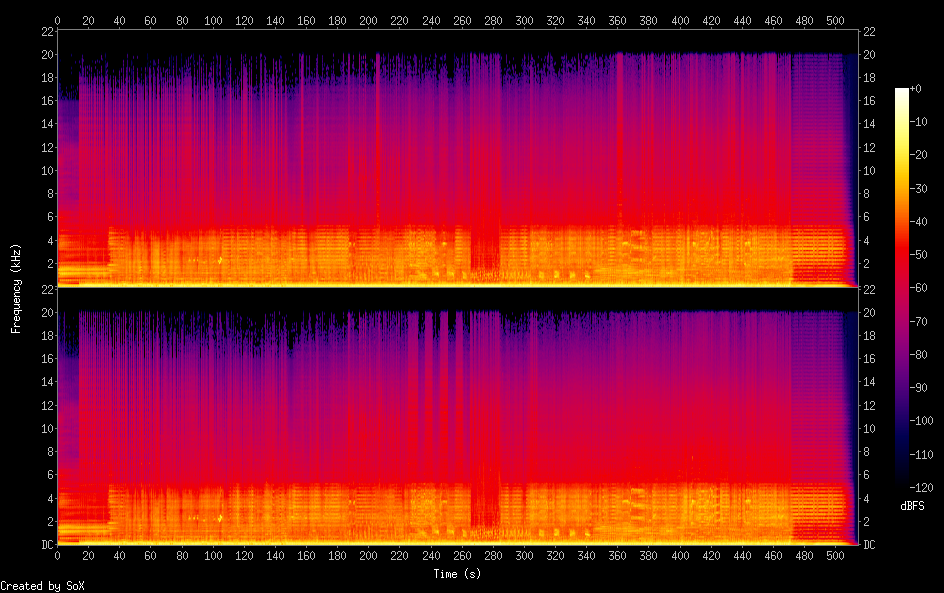
Task: Click "40" on the top time axis
Action: [119, 20]
